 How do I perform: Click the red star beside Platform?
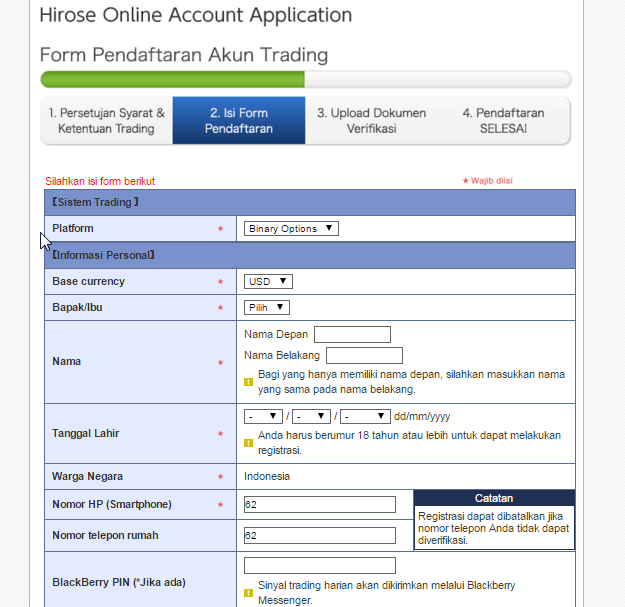click(220, 228)
